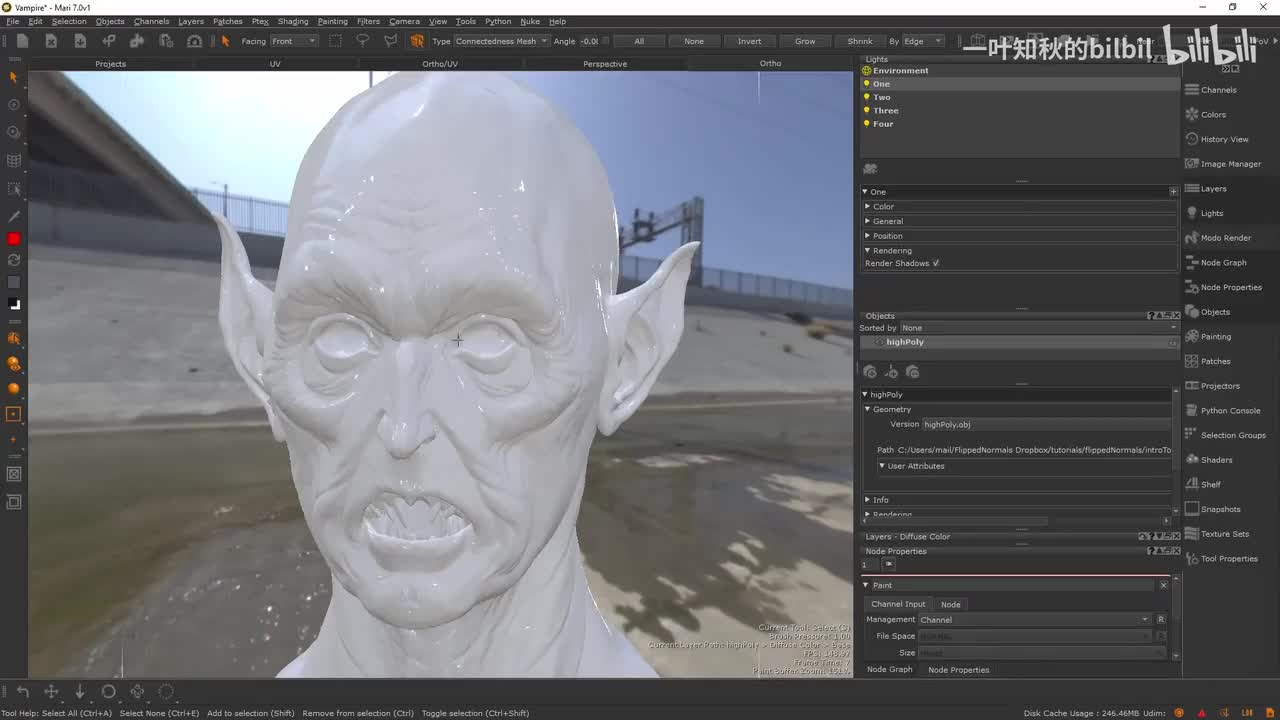
Task: Open the Type dropdown Connectedness Mesh
Action: [501, 41]
